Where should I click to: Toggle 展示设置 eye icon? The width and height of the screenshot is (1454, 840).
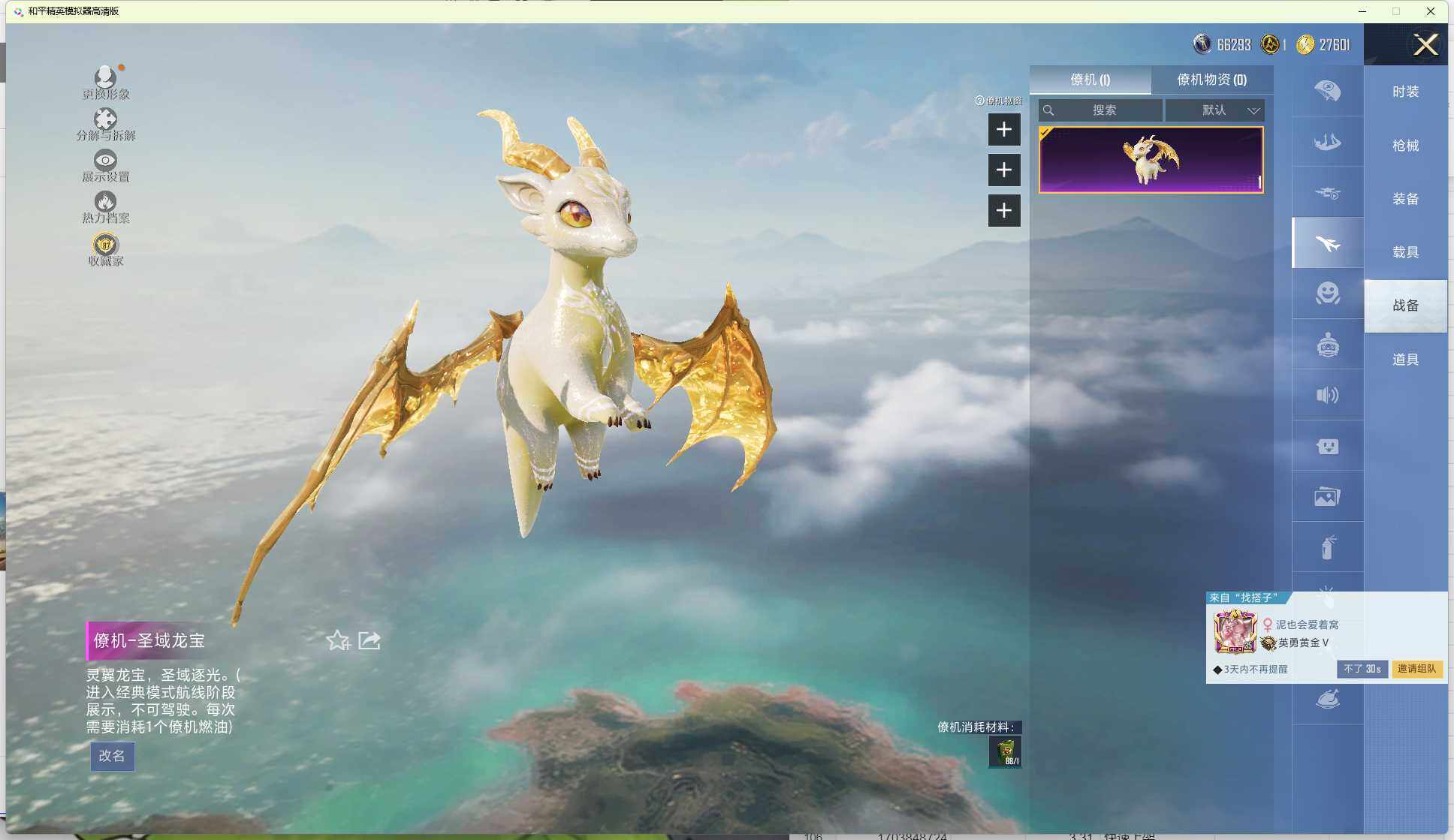[105, 160]
